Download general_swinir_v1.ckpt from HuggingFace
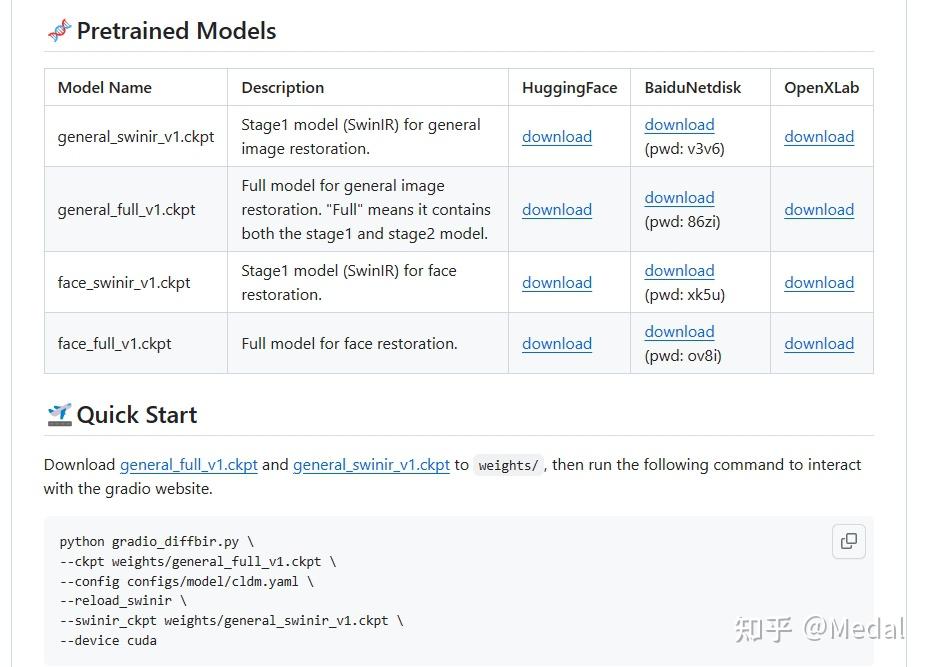929x667 pixels. [x=557, y=137]
